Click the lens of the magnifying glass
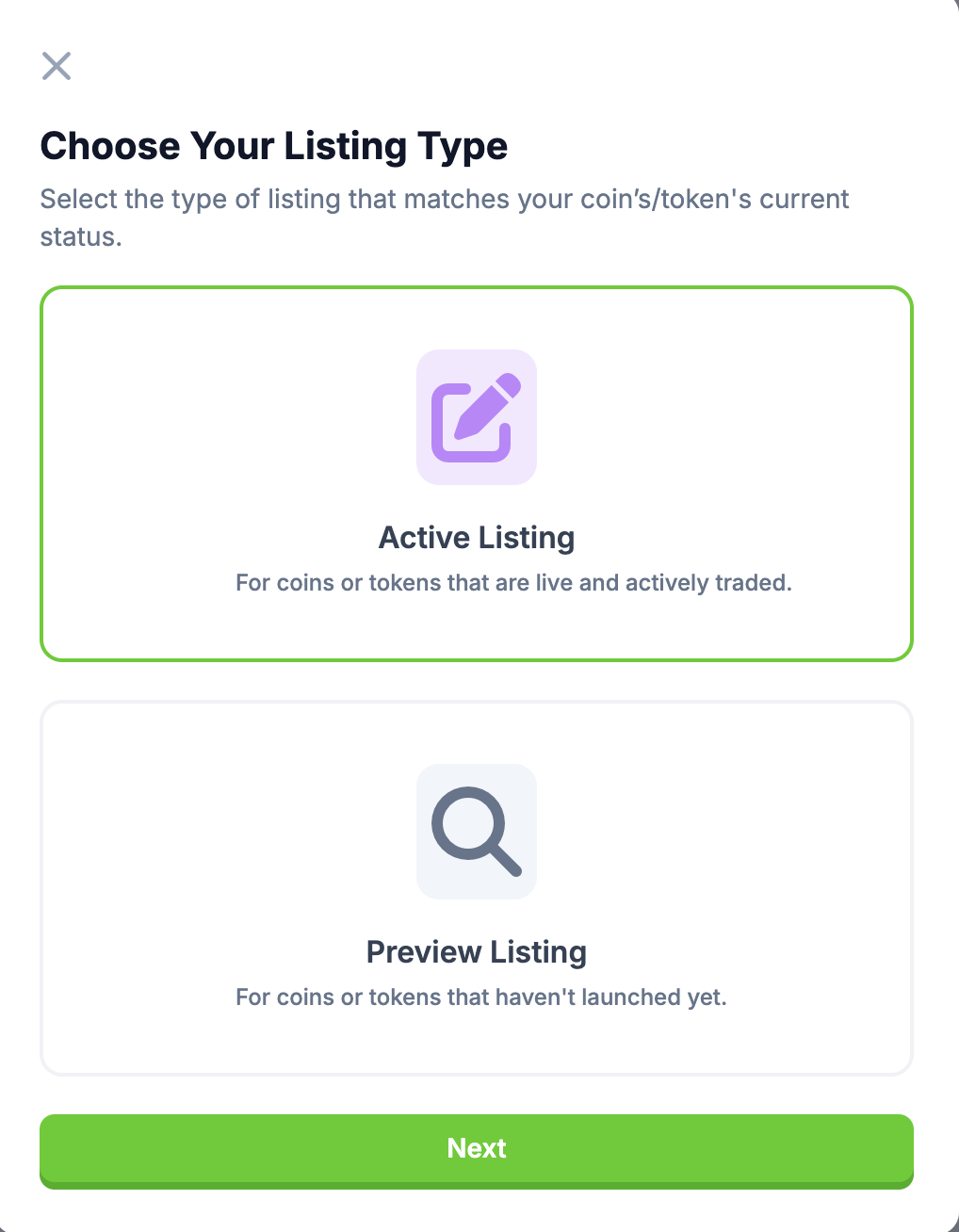 click(x=466, y=822)
